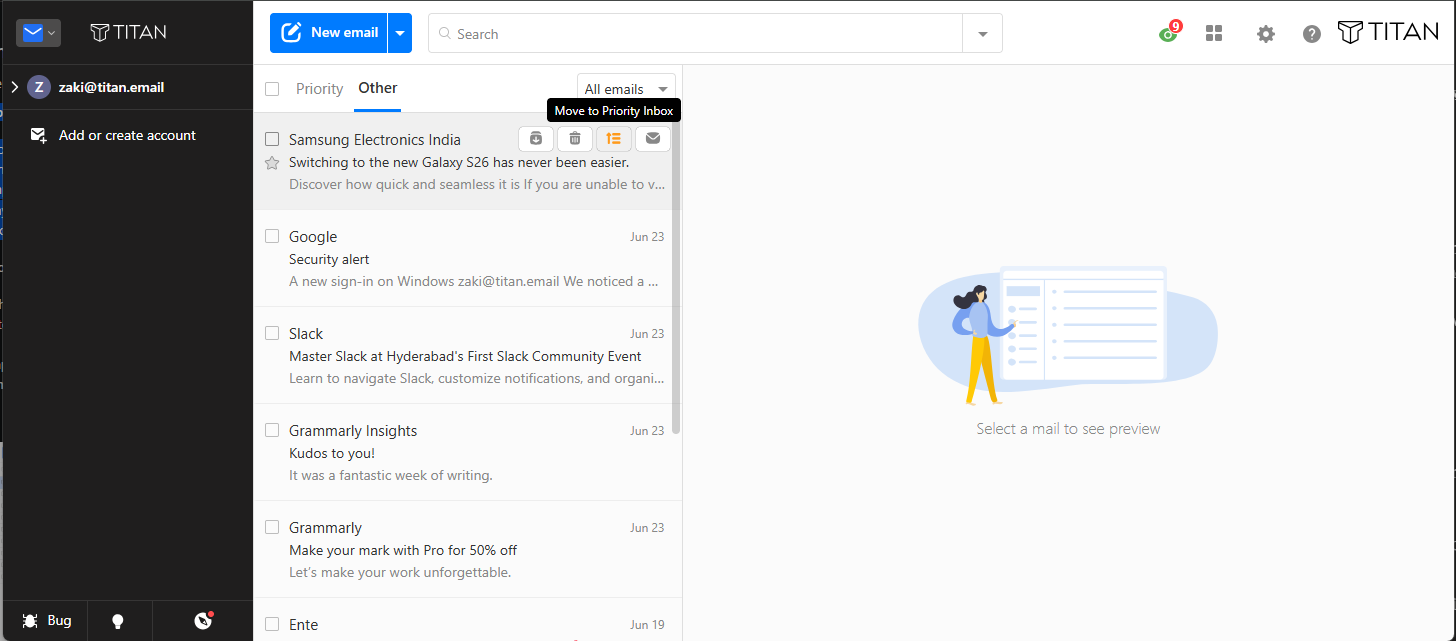Open All emails filter dropdown
The width and height of the screenshot is (1456, 641).
(626, 89)
